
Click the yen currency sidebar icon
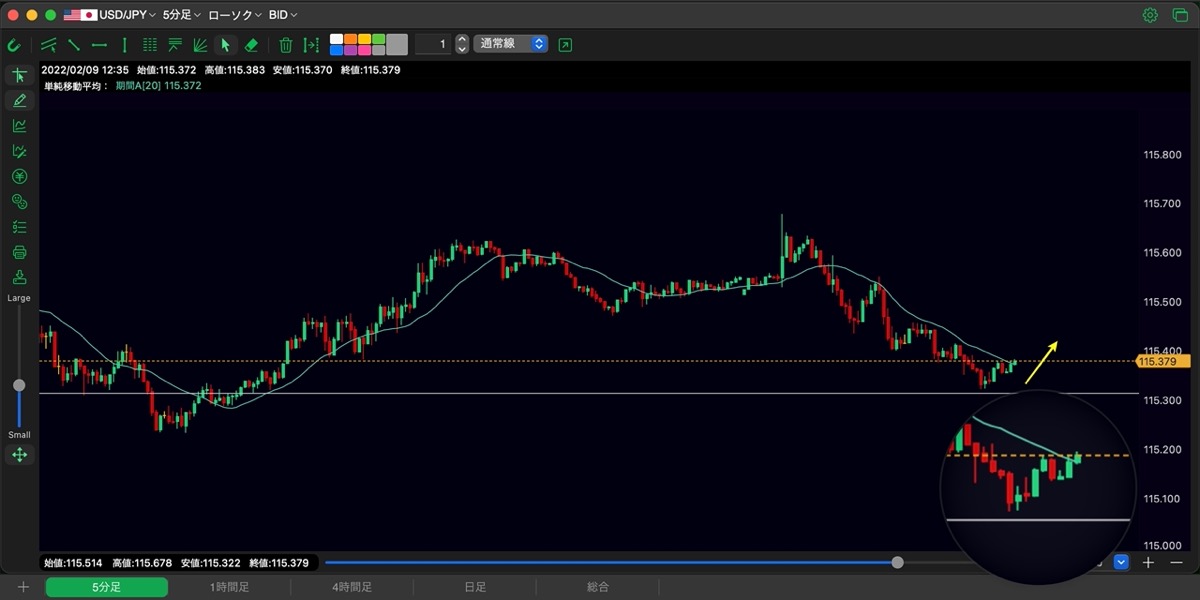pos(19,176)
